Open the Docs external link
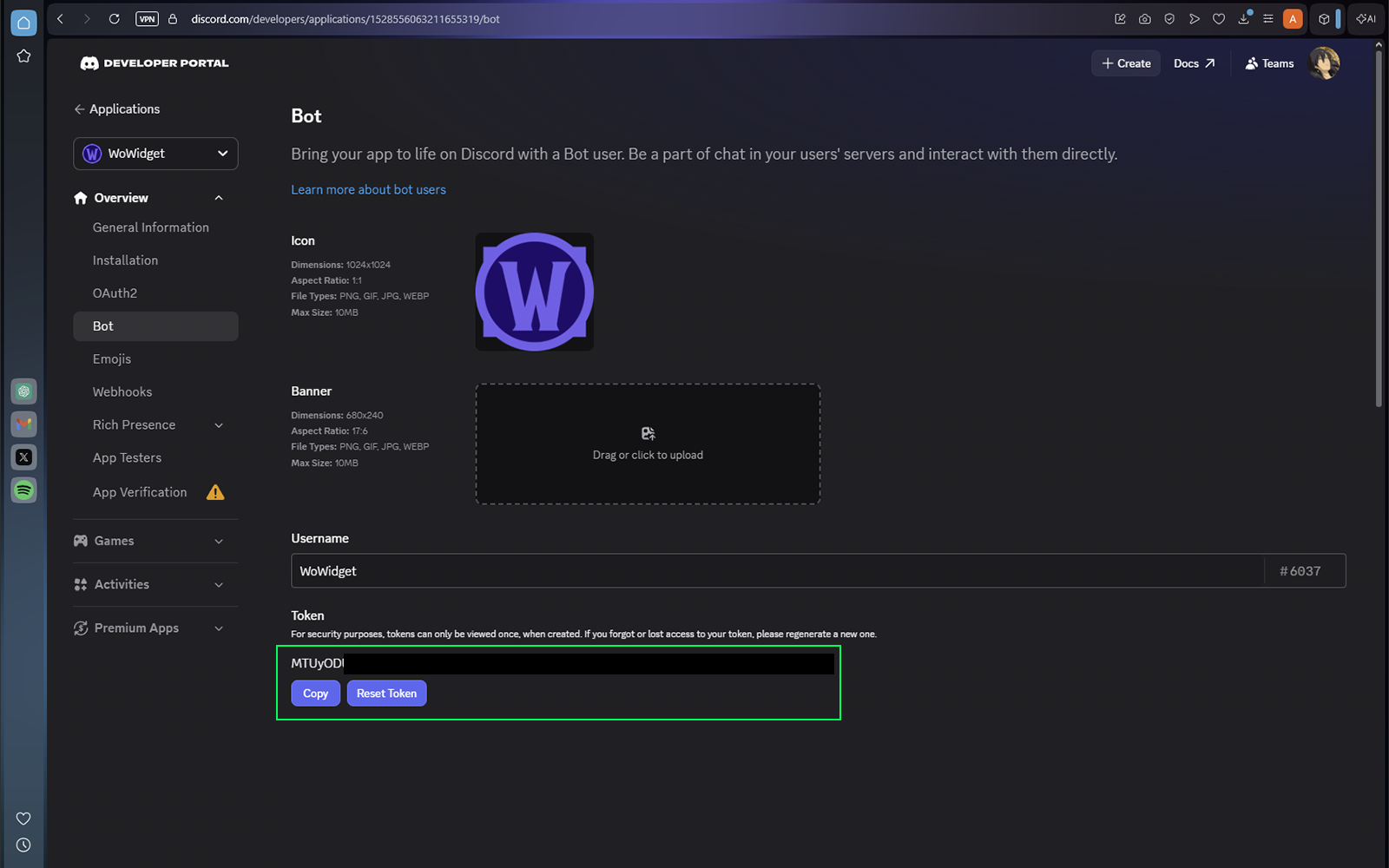 pos(1195,63)
